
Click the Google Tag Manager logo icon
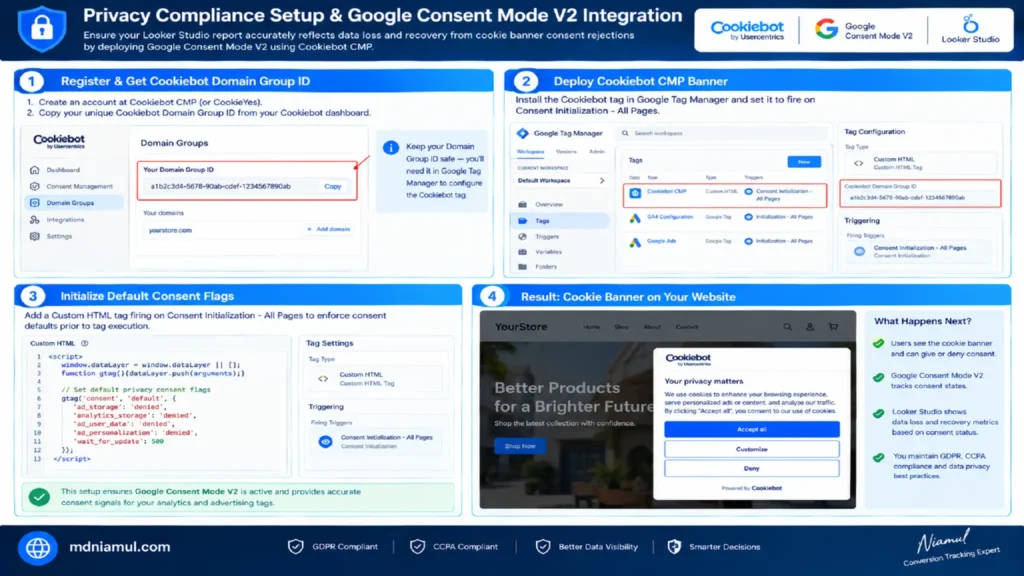click(522, 133)
